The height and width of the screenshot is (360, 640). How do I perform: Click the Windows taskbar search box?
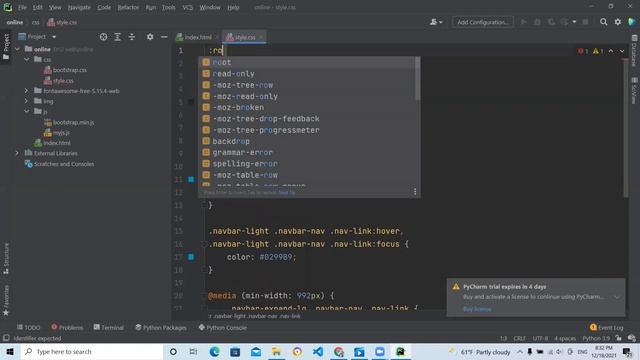point(92,351)
